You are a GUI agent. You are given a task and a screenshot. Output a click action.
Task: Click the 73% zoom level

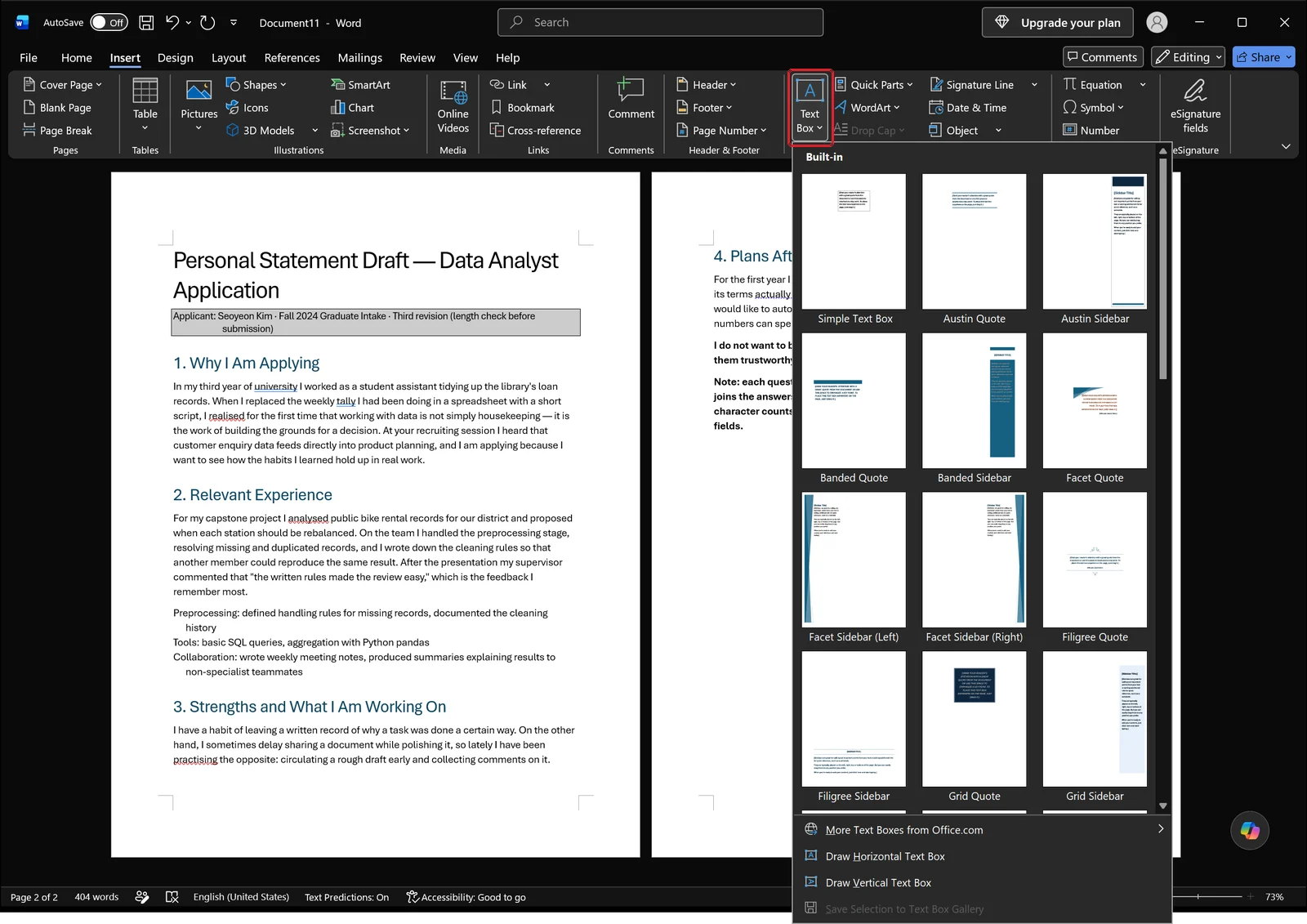click(x=1274, y=897)
